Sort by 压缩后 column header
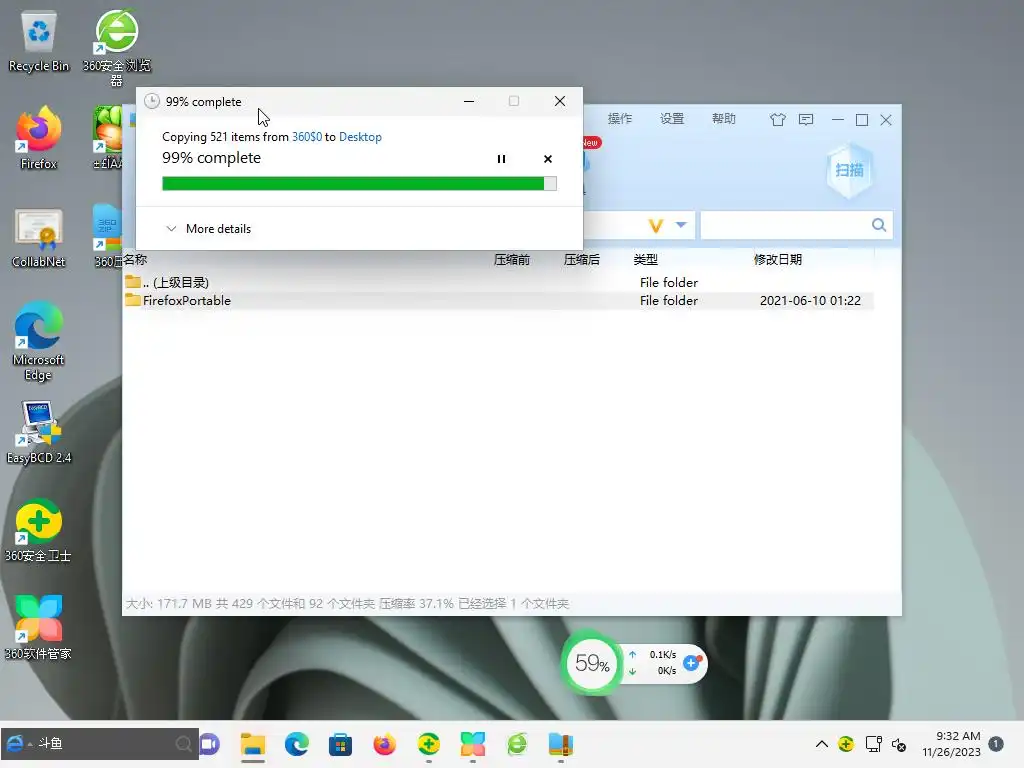1024x768 pixels. tap(581, 260)
